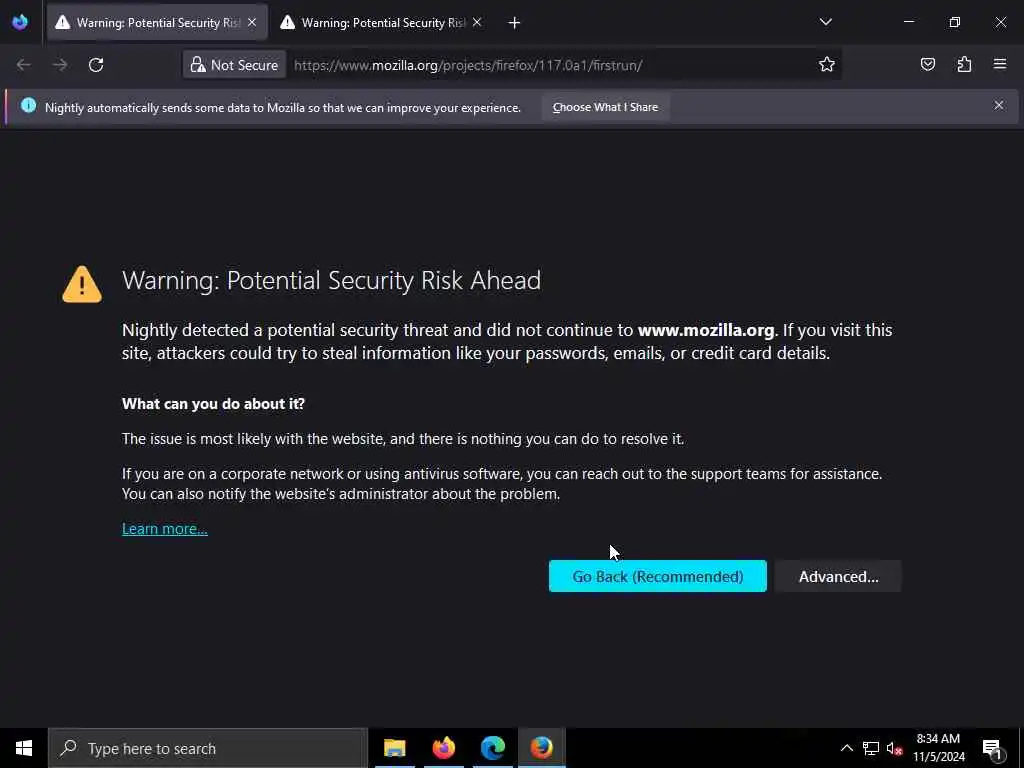1024x768 pixels.
Task: Click Go Back (Recommended) button
Action: coord(658,576)
